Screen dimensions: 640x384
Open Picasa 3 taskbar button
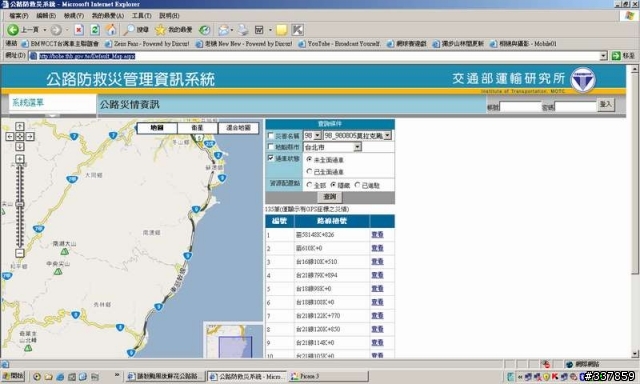(x=329, y=376)
